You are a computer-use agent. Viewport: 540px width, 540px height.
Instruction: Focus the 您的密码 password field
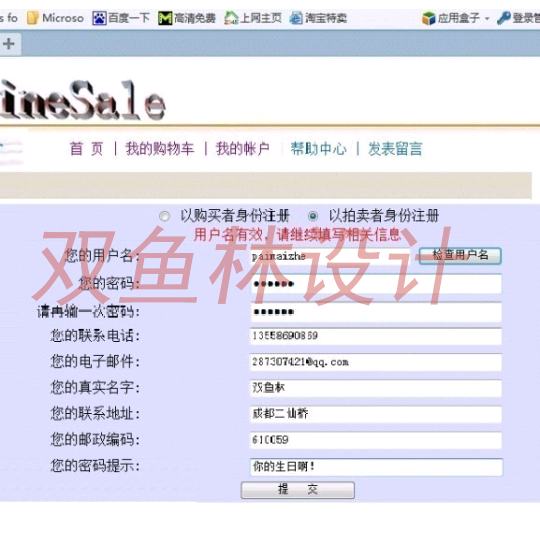tap(376, 284)
